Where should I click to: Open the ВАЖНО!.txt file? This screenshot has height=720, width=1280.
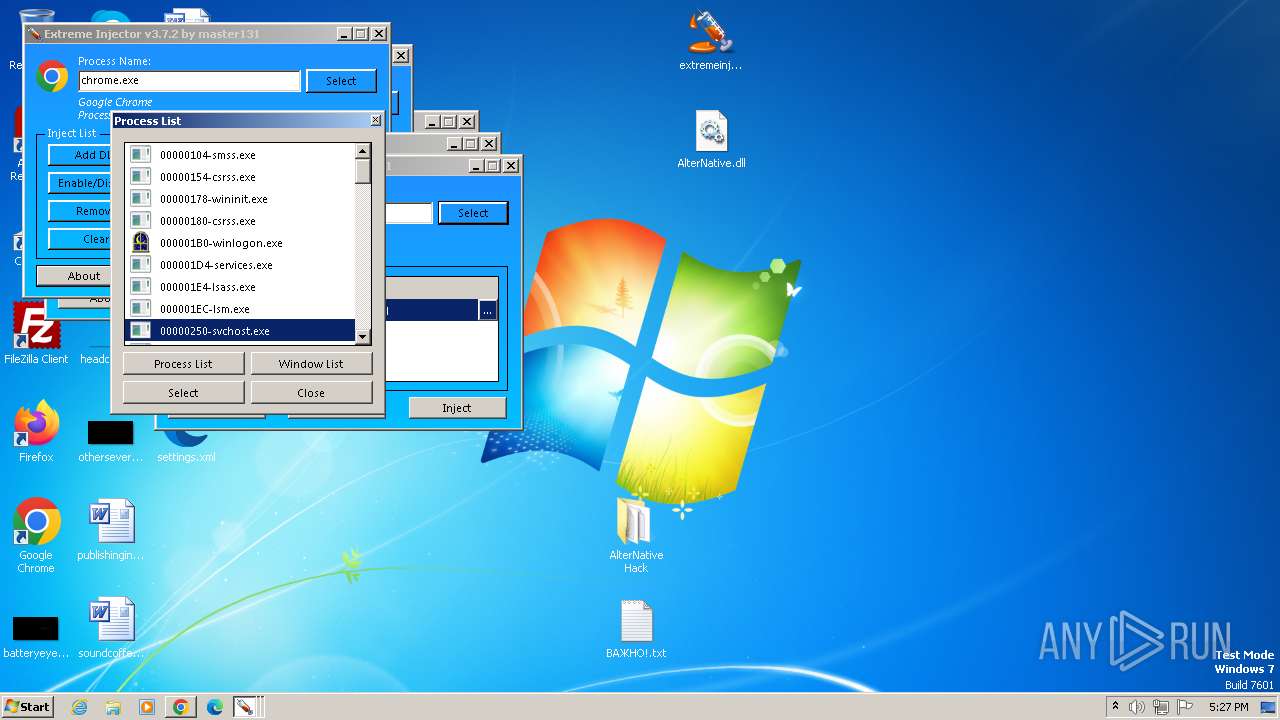click(636, 629)
